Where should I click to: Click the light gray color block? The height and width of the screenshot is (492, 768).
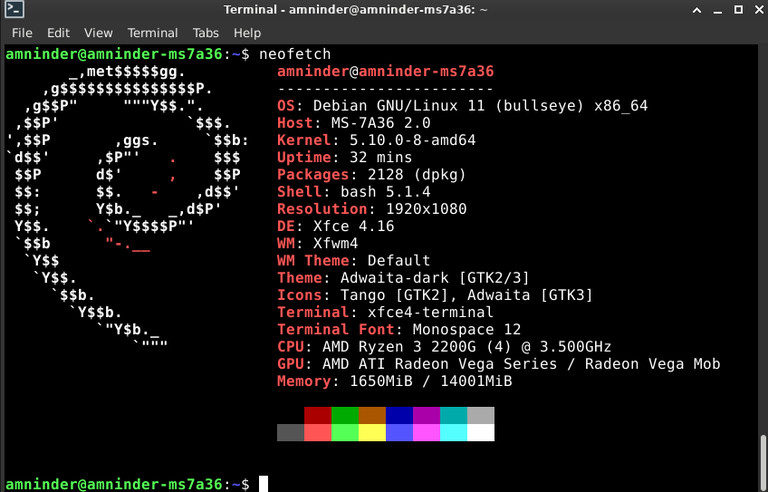point(480,416)
